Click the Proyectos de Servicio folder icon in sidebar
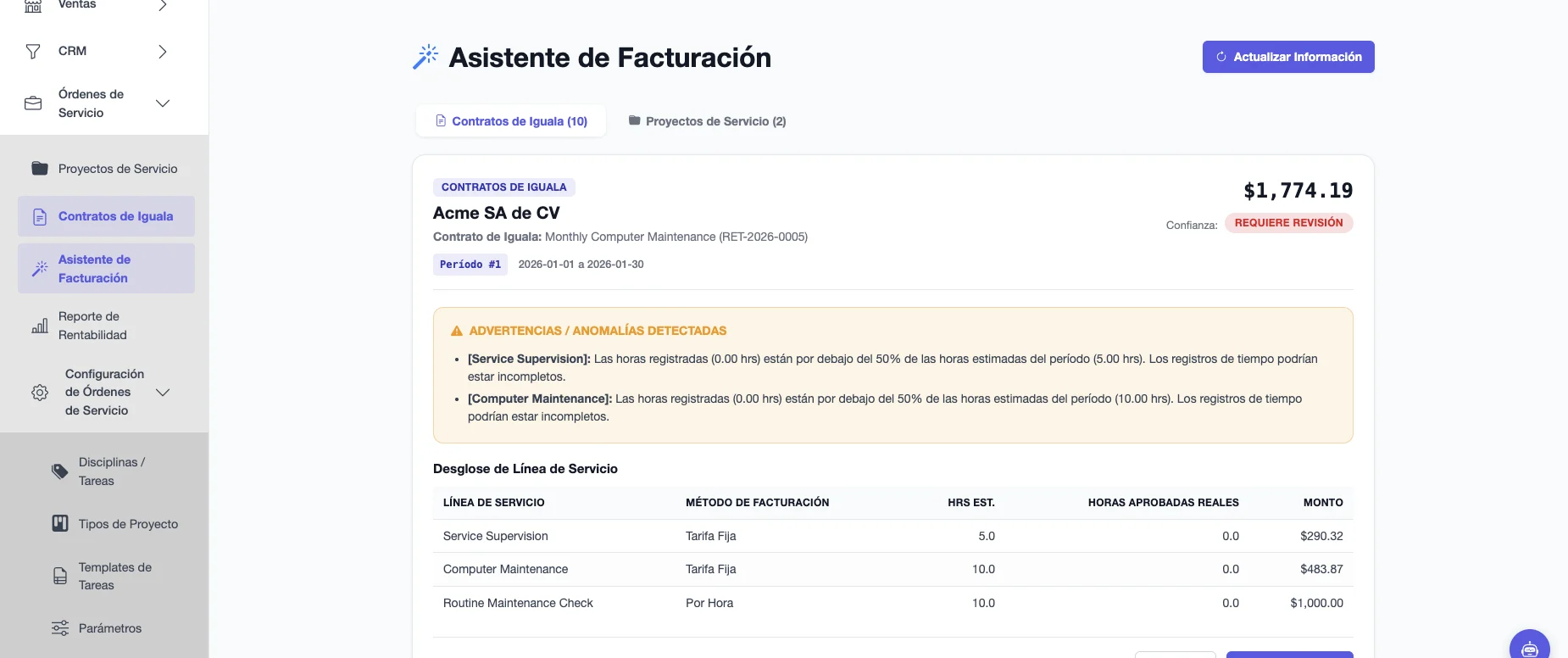Screen dimensions: 1568x658 [40, 168]
